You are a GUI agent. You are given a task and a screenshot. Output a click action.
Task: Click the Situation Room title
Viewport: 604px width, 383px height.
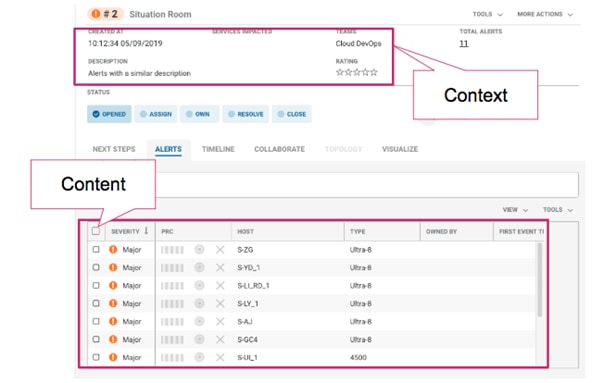click(x=160, y=14)
